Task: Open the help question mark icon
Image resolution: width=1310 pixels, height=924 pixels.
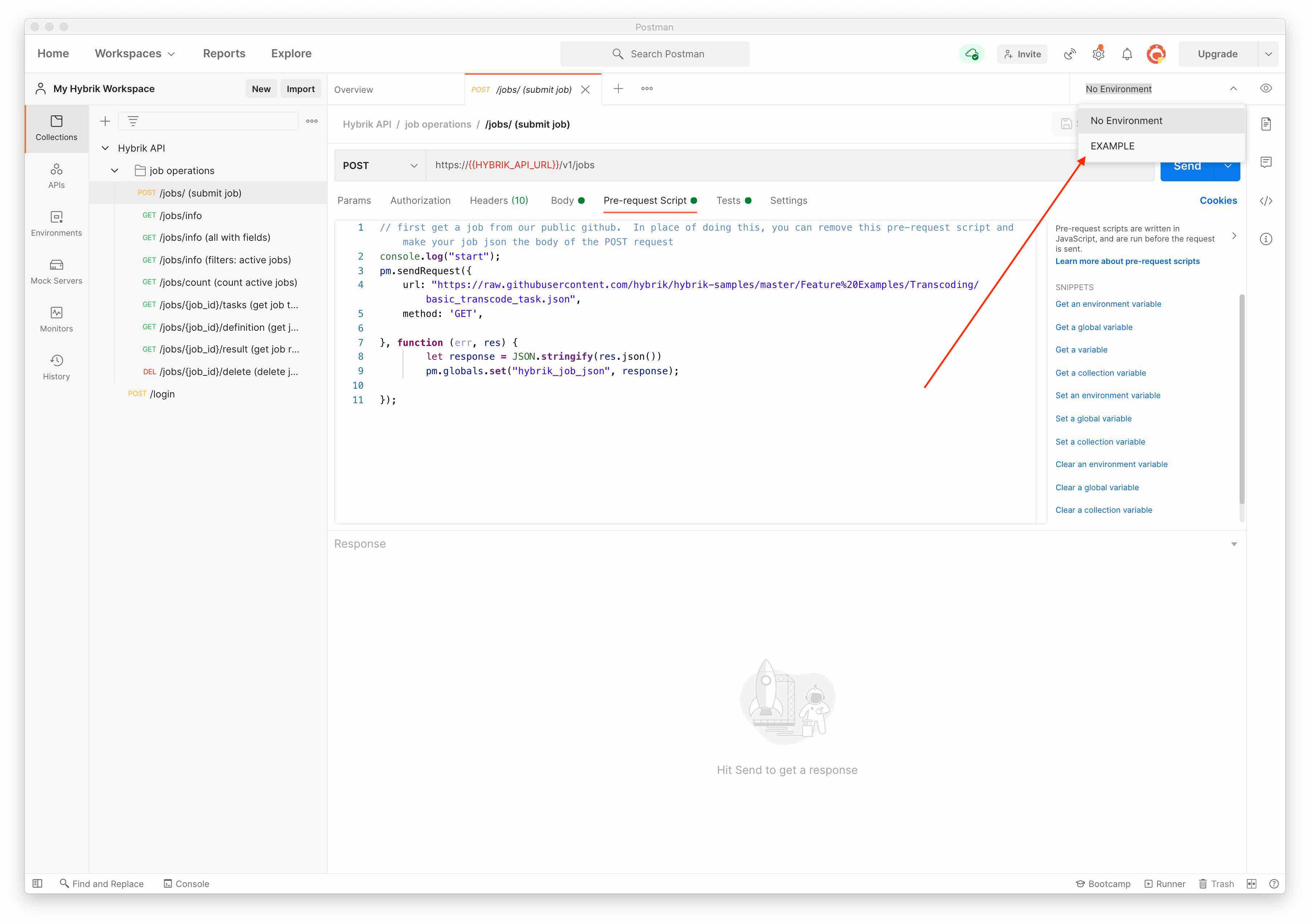Action: pyautogui.click(x=1273, y=883)
